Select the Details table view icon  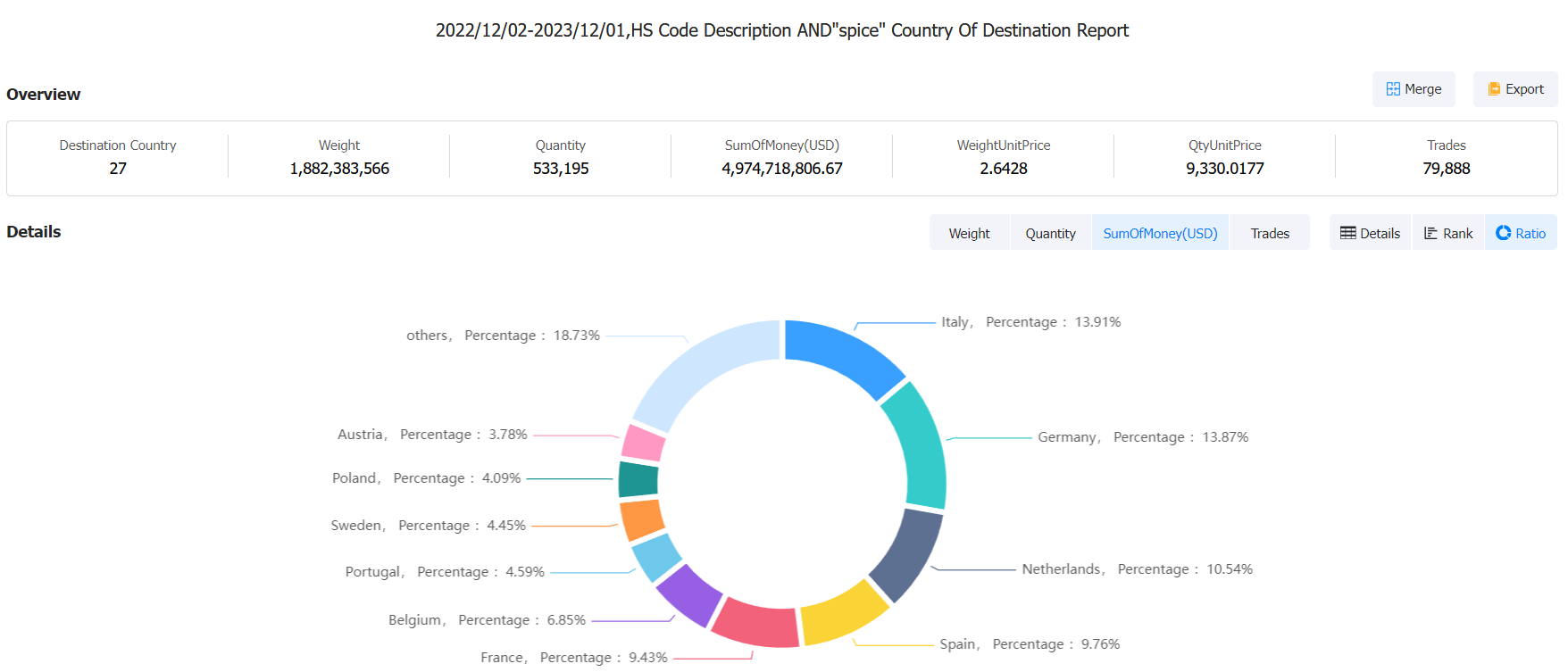point(1347,233)
